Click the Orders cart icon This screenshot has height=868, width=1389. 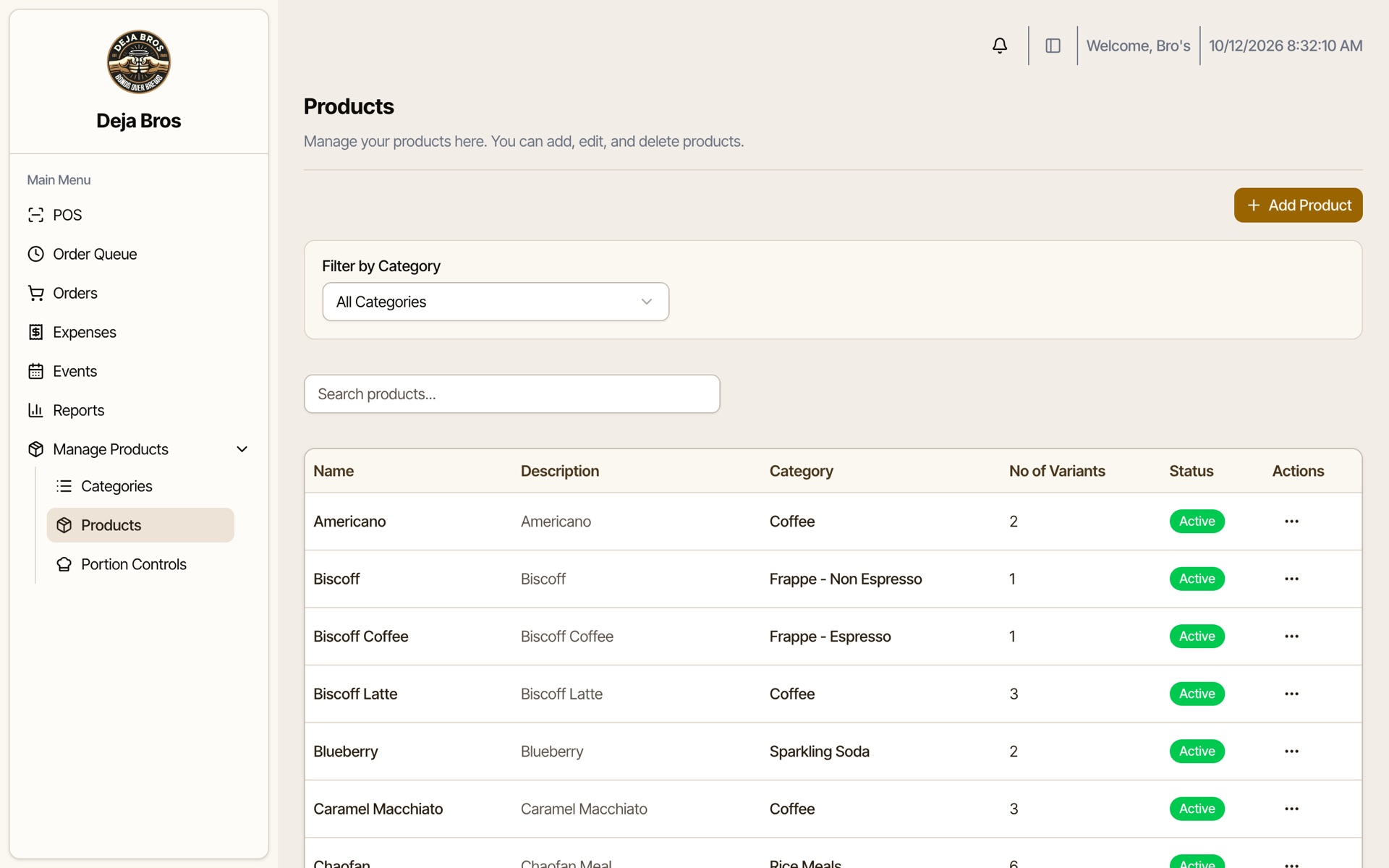tap(35, 293)
